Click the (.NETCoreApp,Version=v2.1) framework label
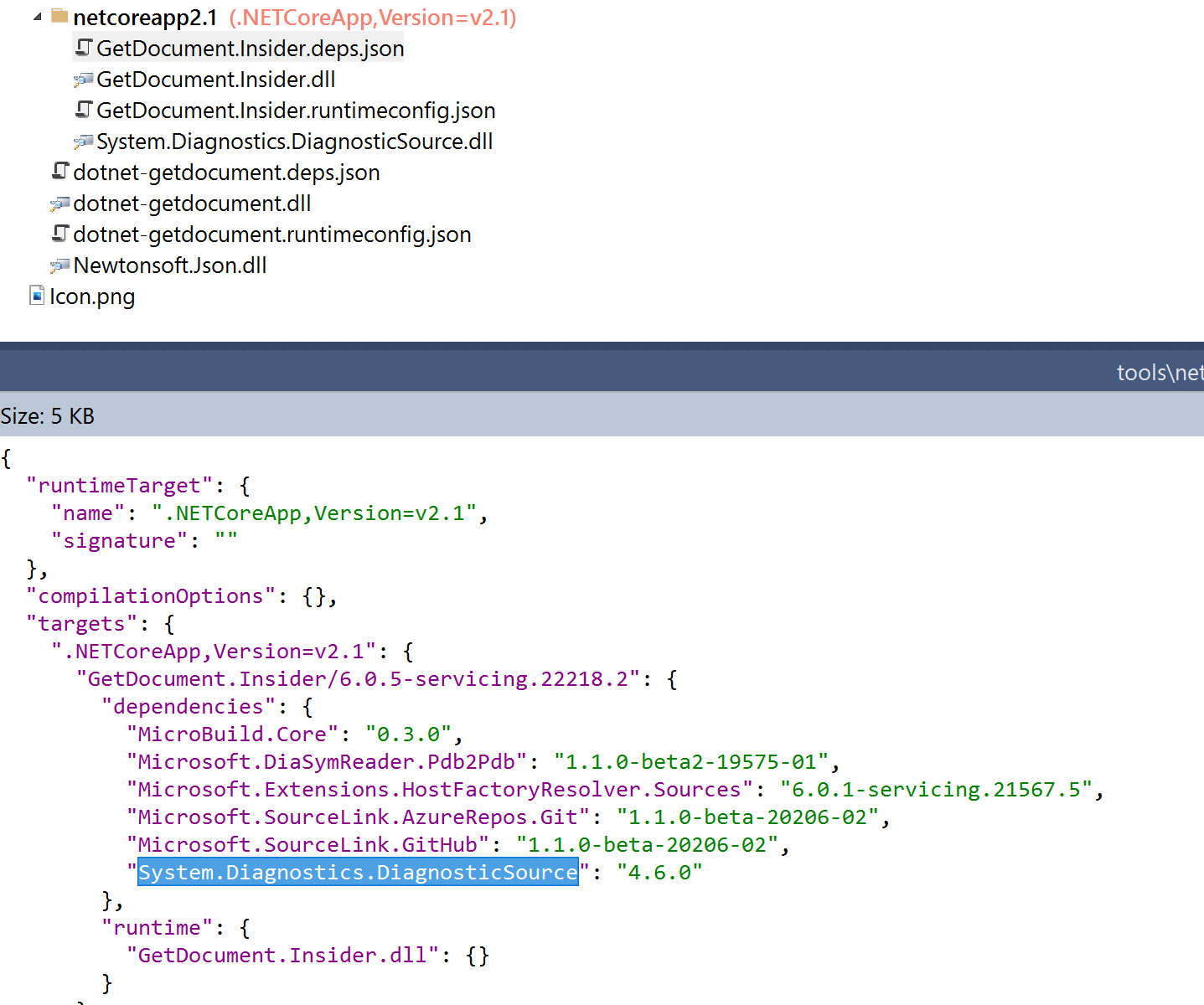 373,18
